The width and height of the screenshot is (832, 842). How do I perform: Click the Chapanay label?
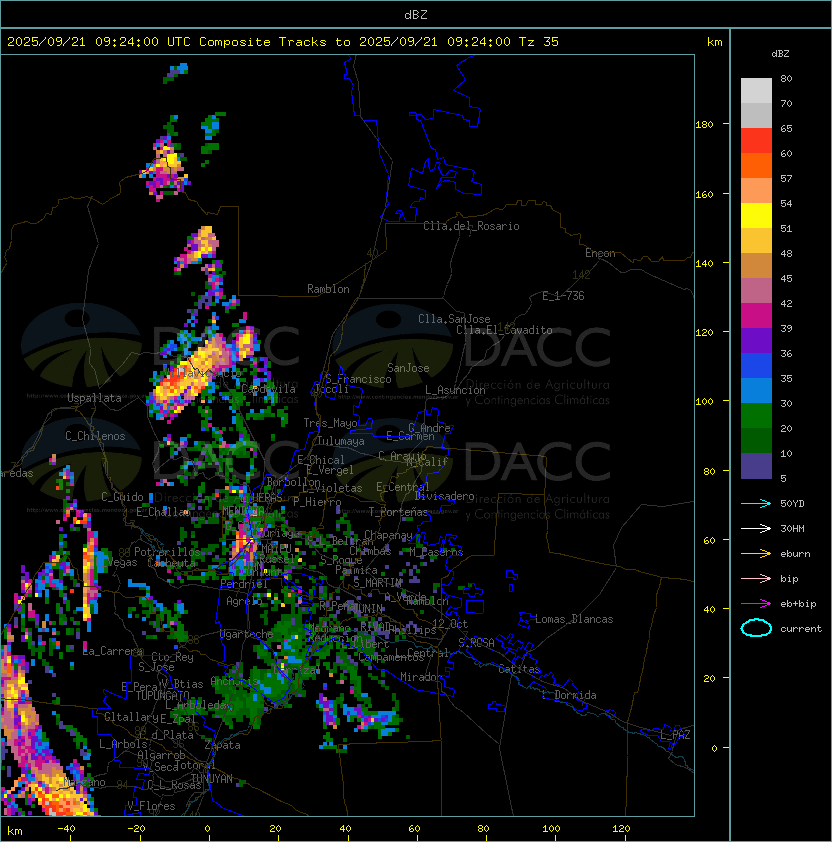(388, 535)
